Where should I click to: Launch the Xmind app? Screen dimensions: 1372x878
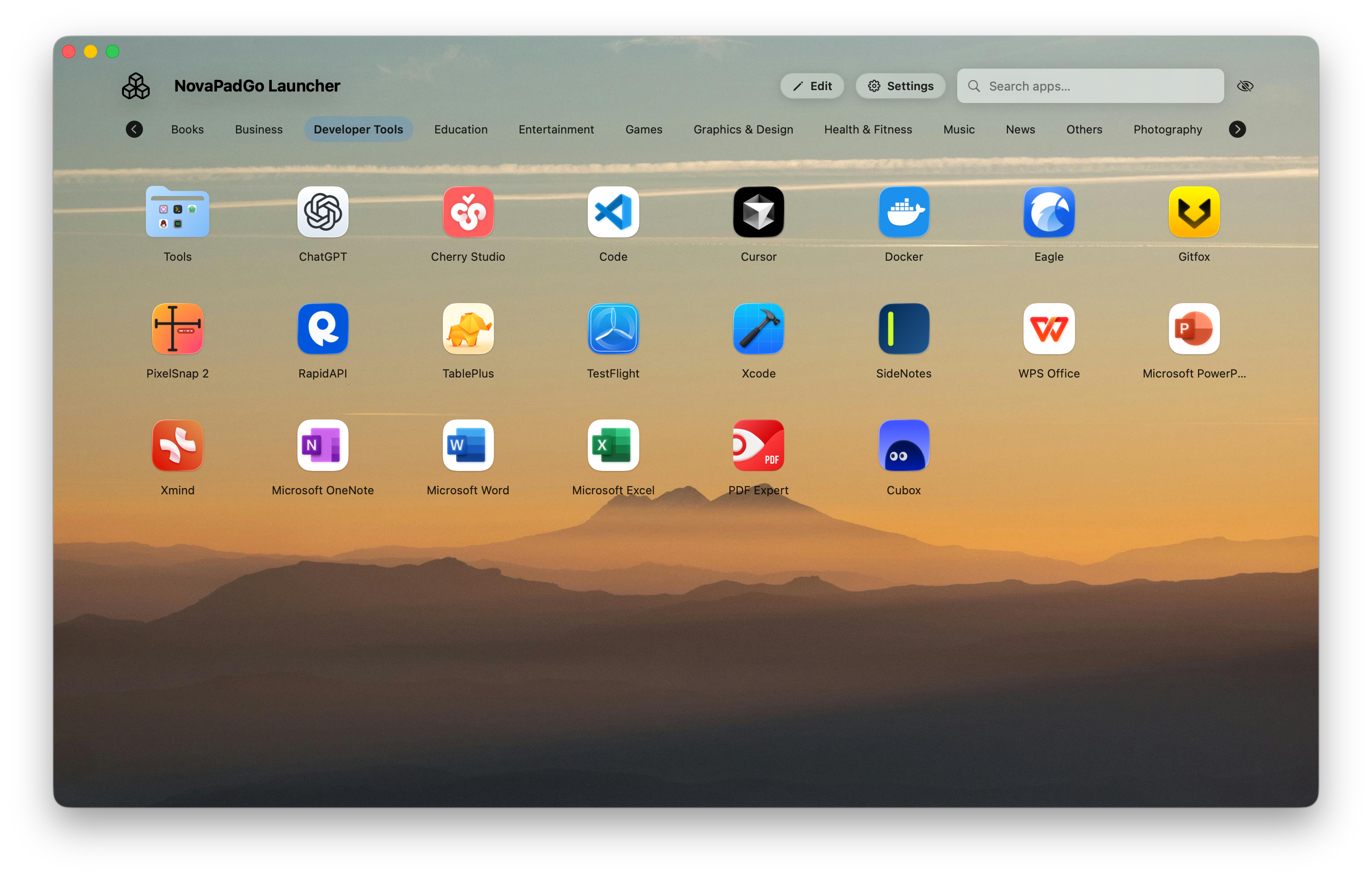click(177, 445)
